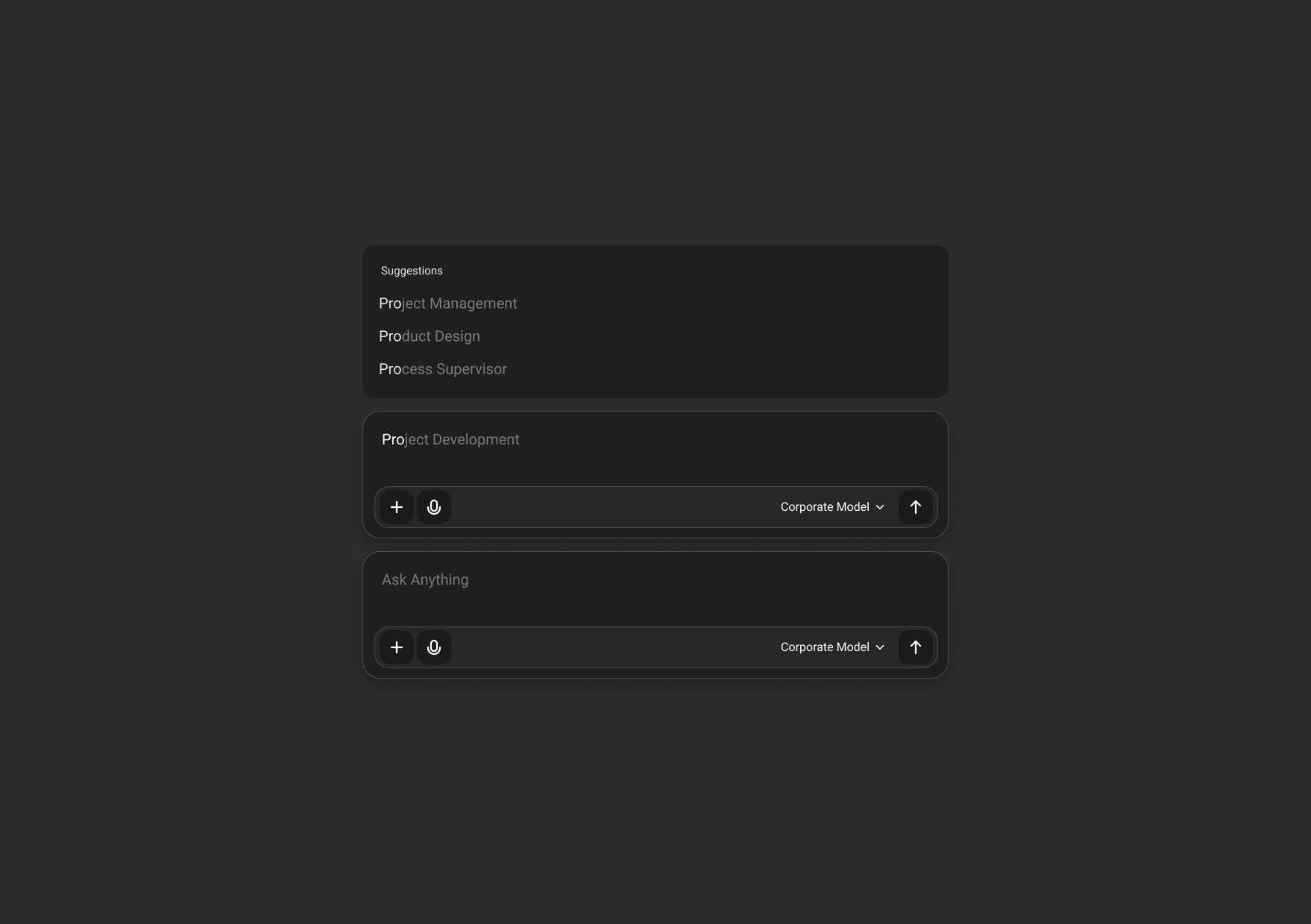
Task: Select the Project Management suggestion
Action: tap(448, 304)
